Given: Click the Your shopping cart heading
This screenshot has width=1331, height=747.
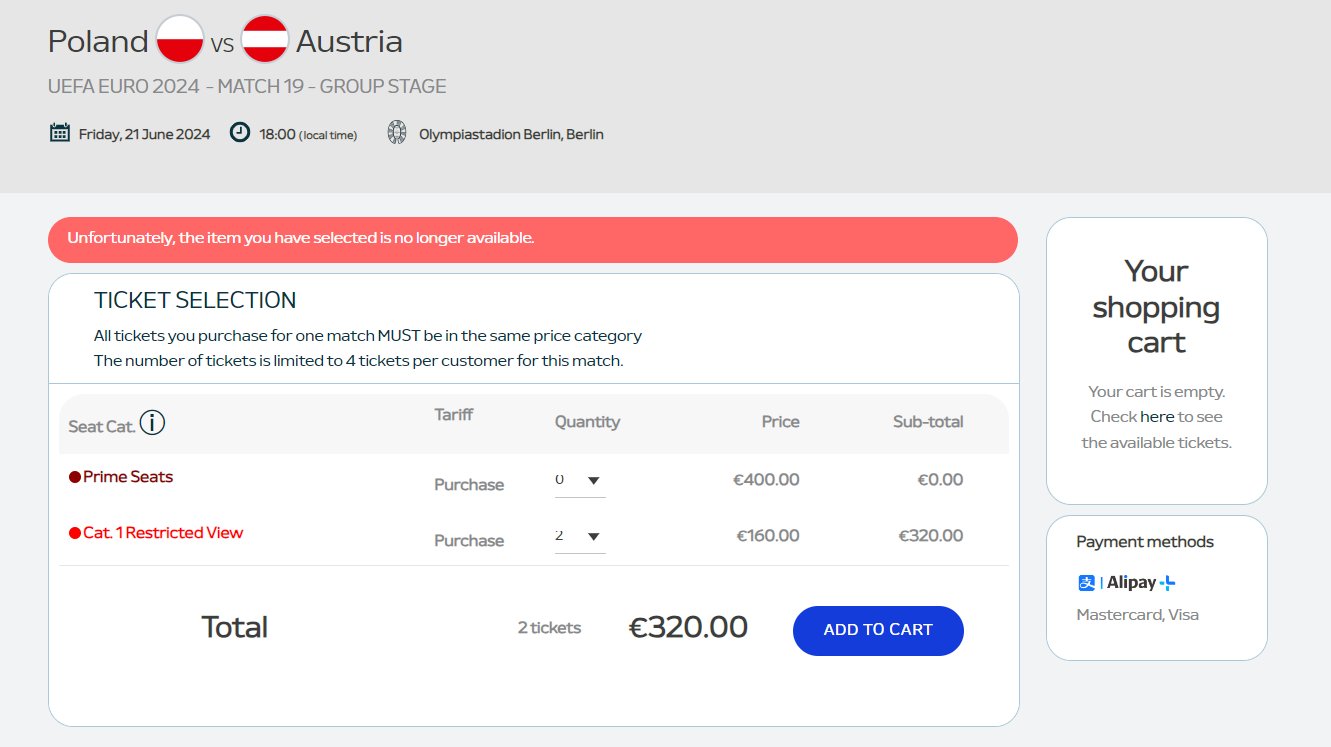Looking at the screenshot, I should coord(1157,307).
